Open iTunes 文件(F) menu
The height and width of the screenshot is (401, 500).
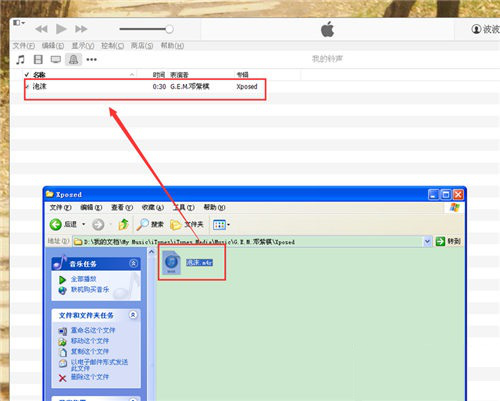(24, 46)
